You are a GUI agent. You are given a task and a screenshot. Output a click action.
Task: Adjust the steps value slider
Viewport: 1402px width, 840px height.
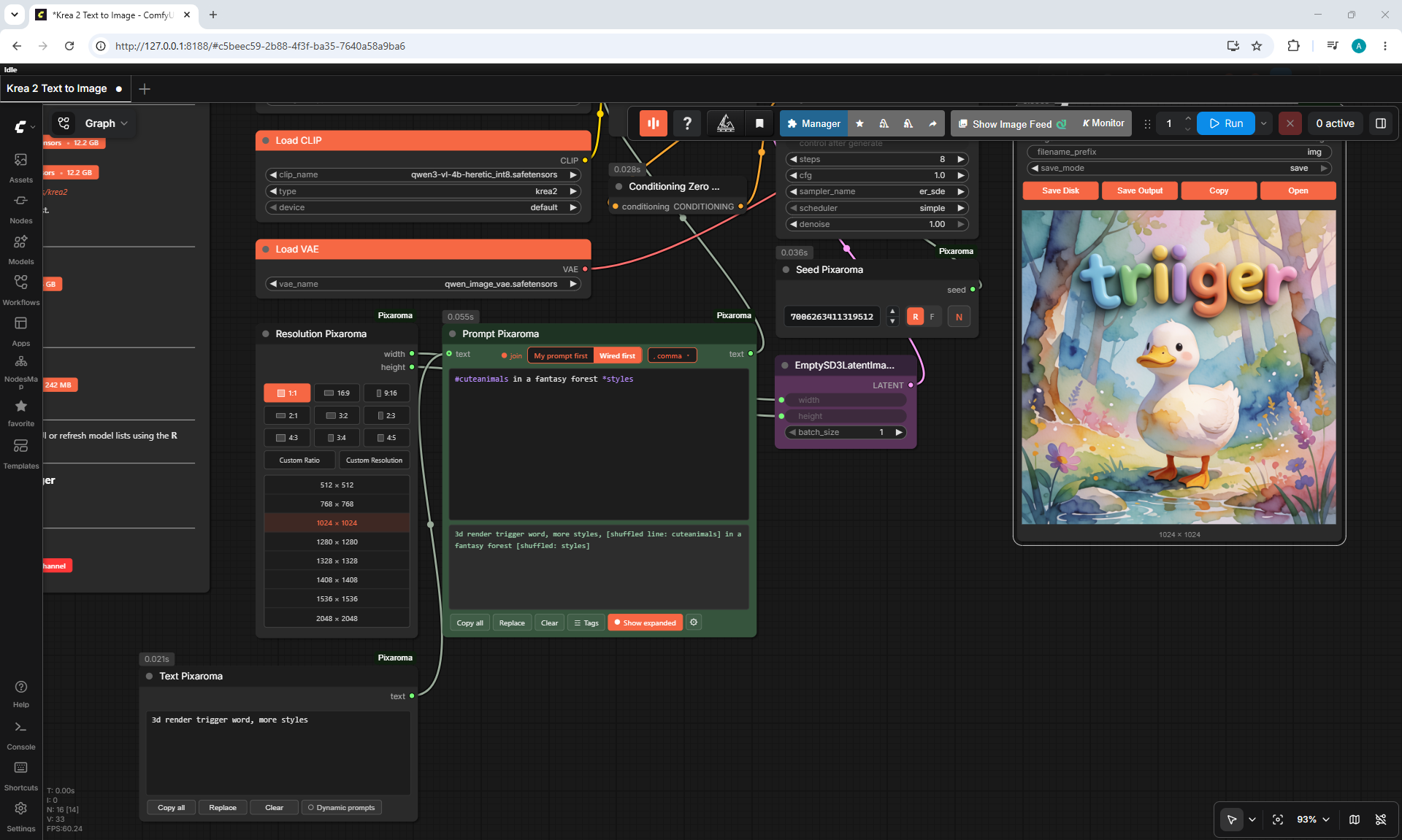[x=877, y=159]
